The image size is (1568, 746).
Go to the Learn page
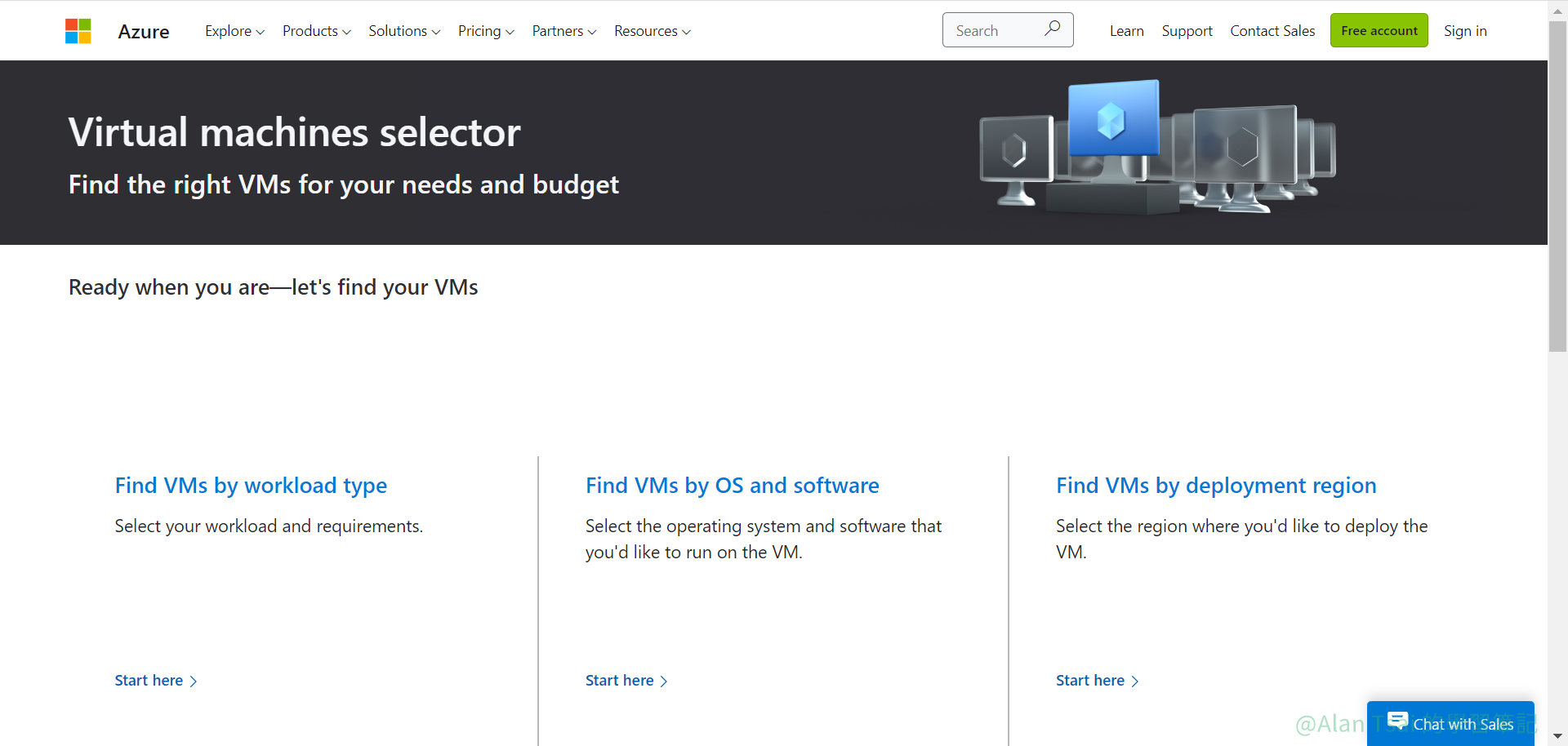pos(1126,31)
